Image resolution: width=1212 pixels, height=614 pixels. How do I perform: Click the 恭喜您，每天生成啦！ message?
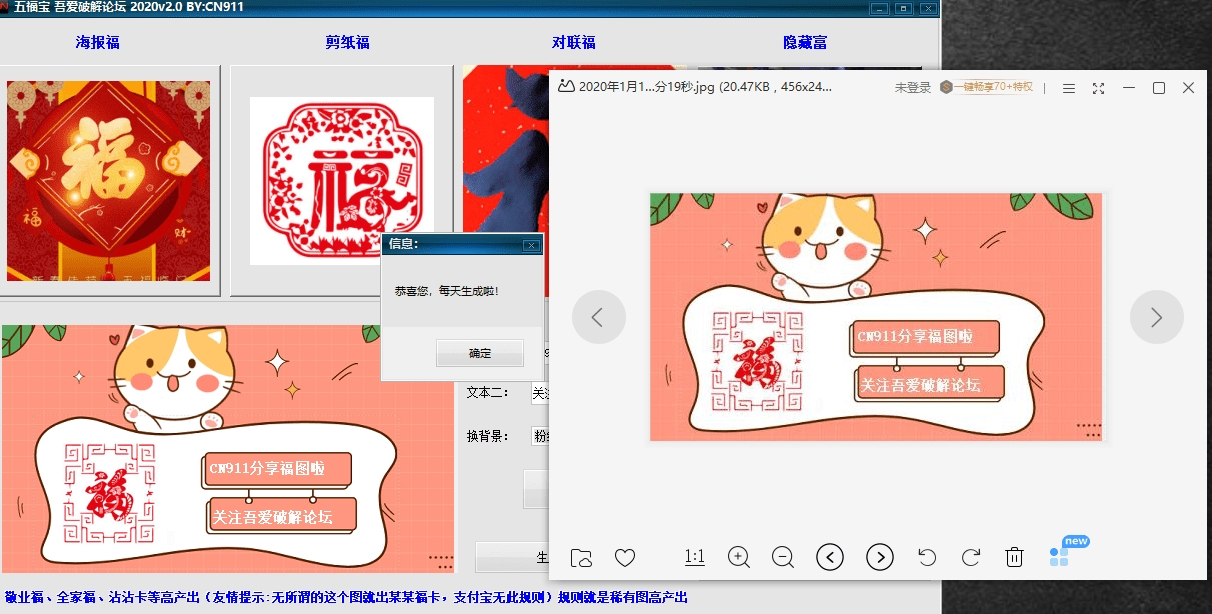coord(446,291)
